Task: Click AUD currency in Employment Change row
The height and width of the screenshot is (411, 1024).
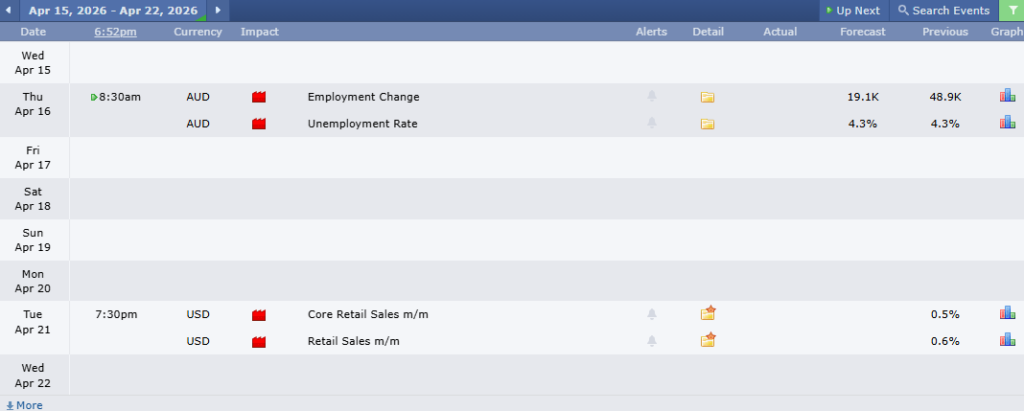Action: (198, 97)
